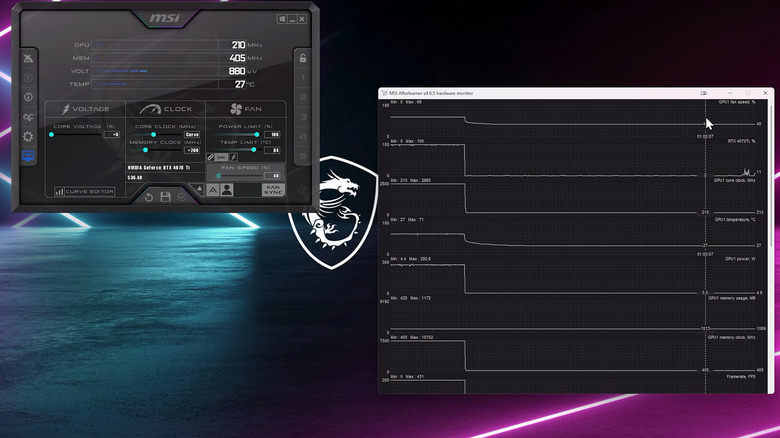
Task: Click the 'GPU1 memory usage, MB' graph label
Action: pyautogui.click(x=732, y=298)
